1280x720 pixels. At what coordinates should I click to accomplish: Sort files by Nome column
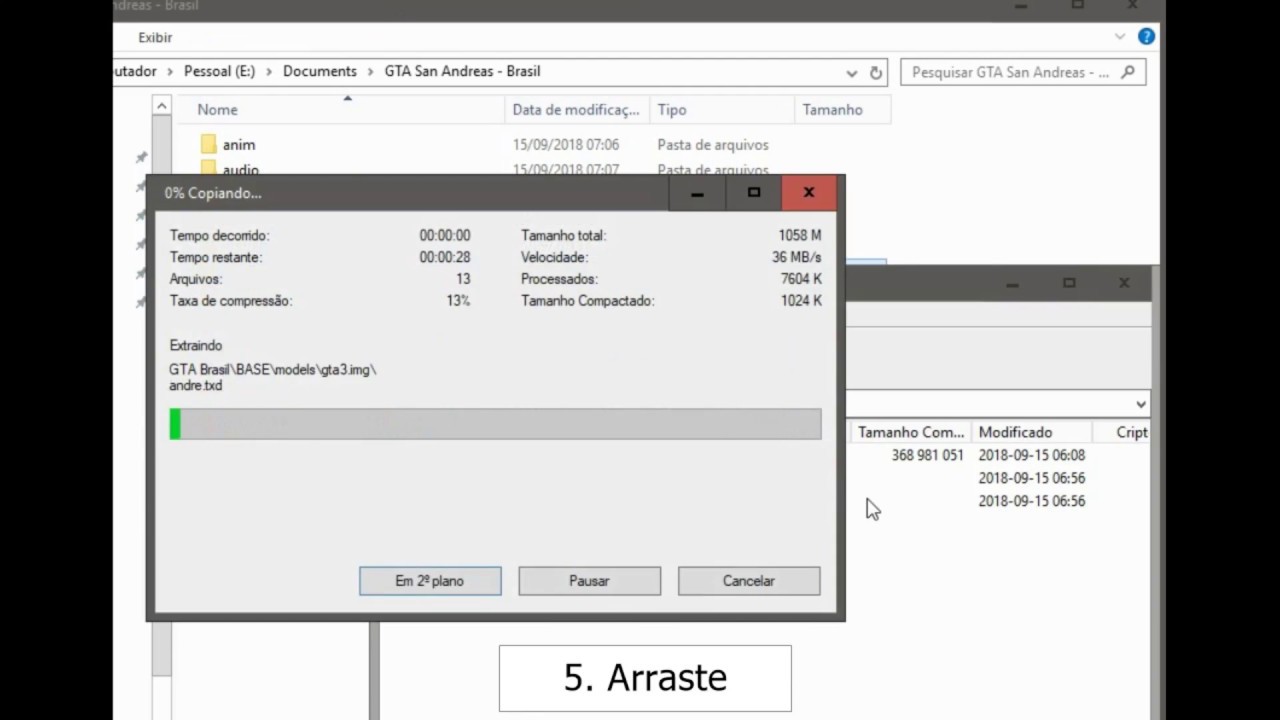(x=217, y=110)
